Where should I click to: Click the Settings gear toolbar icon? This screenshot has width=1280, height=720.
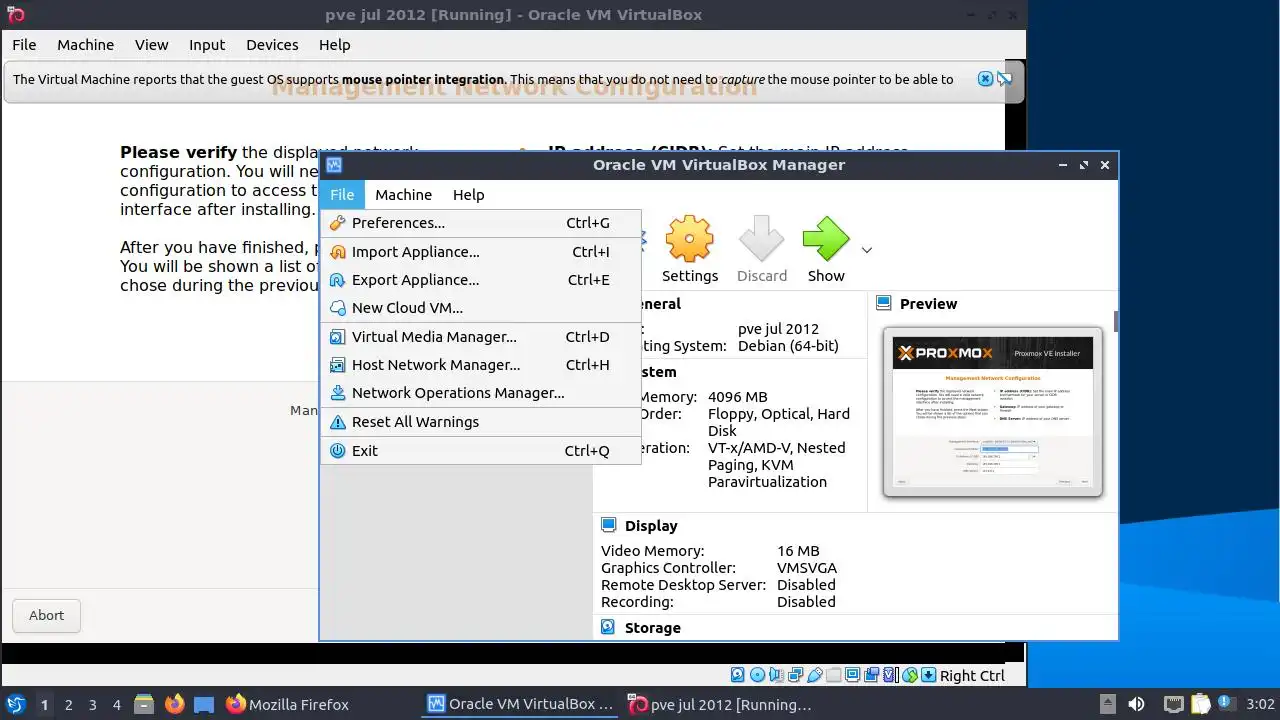click(x=690, y=240)
